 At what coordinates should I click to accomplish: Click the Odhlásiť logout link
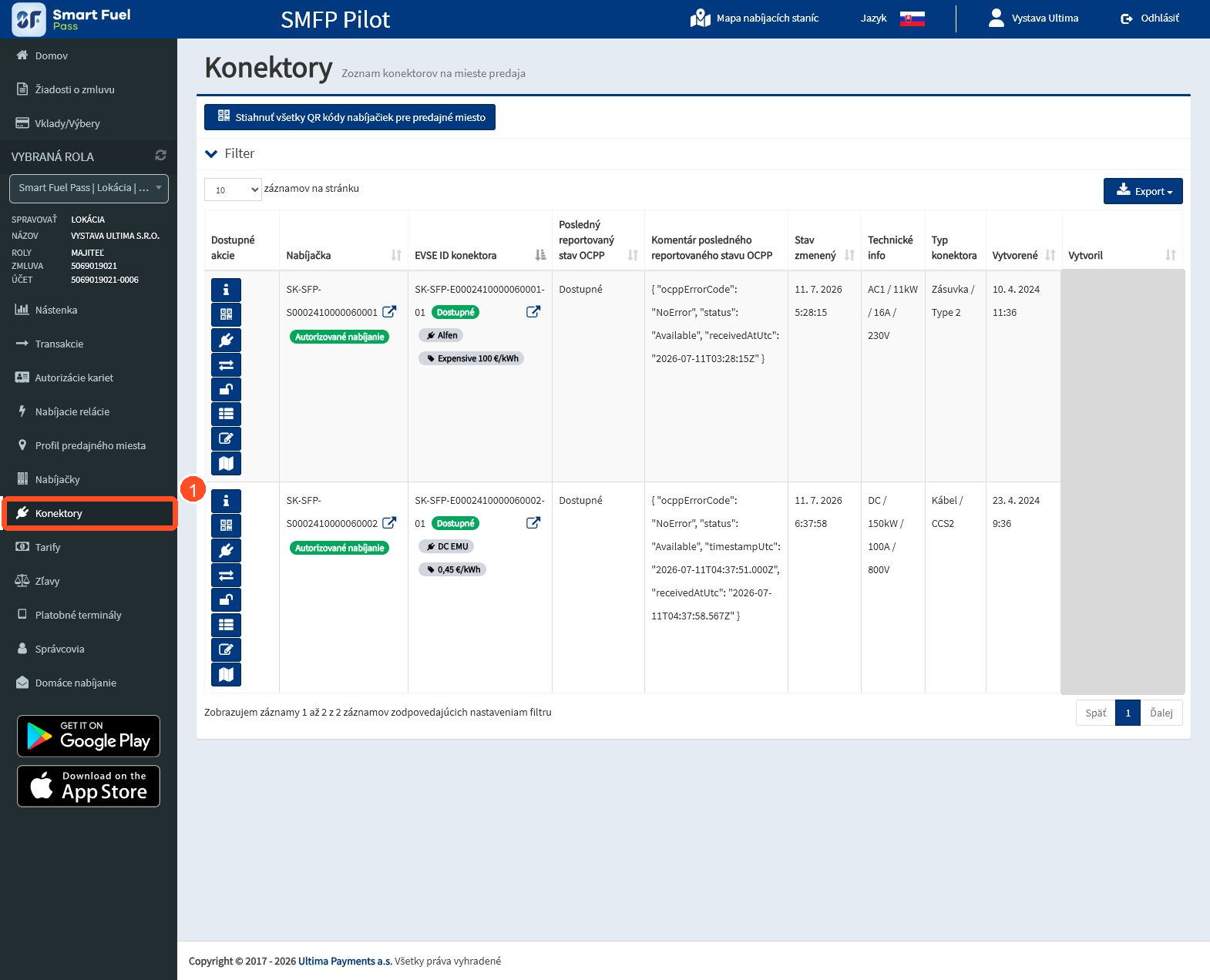(1149, 18)
